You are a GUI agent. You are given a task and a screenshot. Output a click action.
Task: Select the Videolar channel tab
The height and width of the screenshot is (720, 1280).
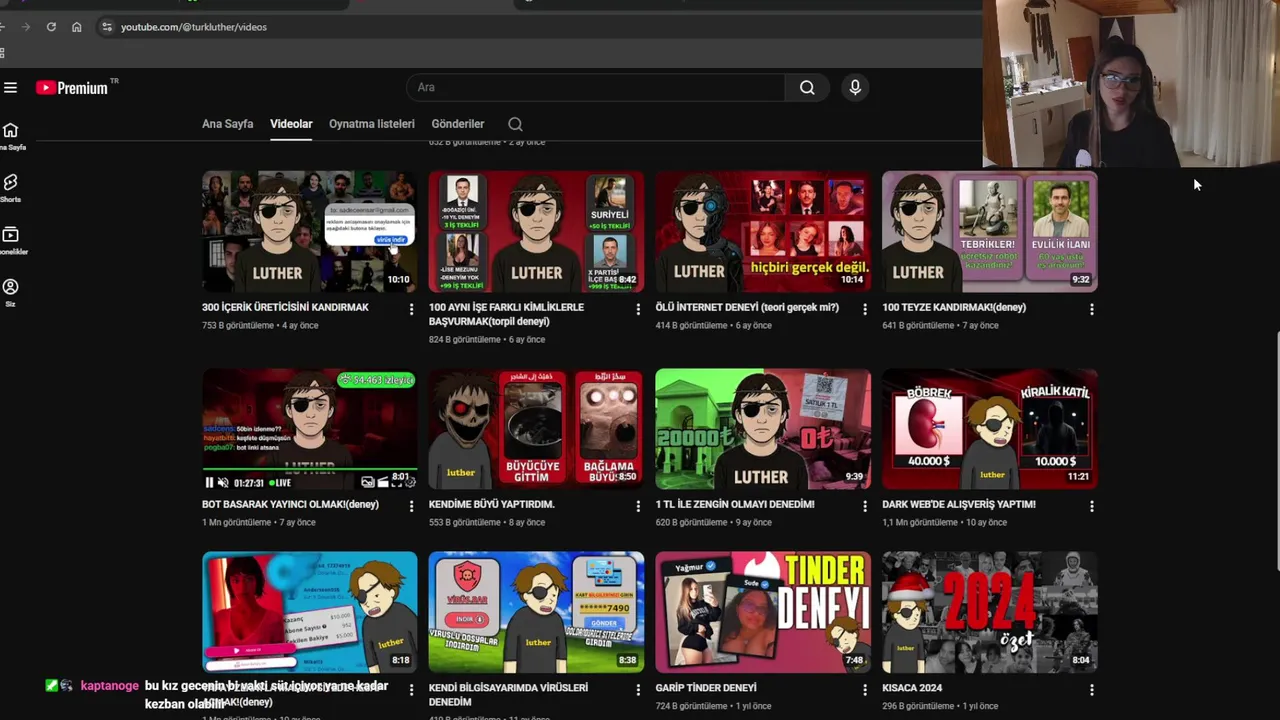click(291, 124)
